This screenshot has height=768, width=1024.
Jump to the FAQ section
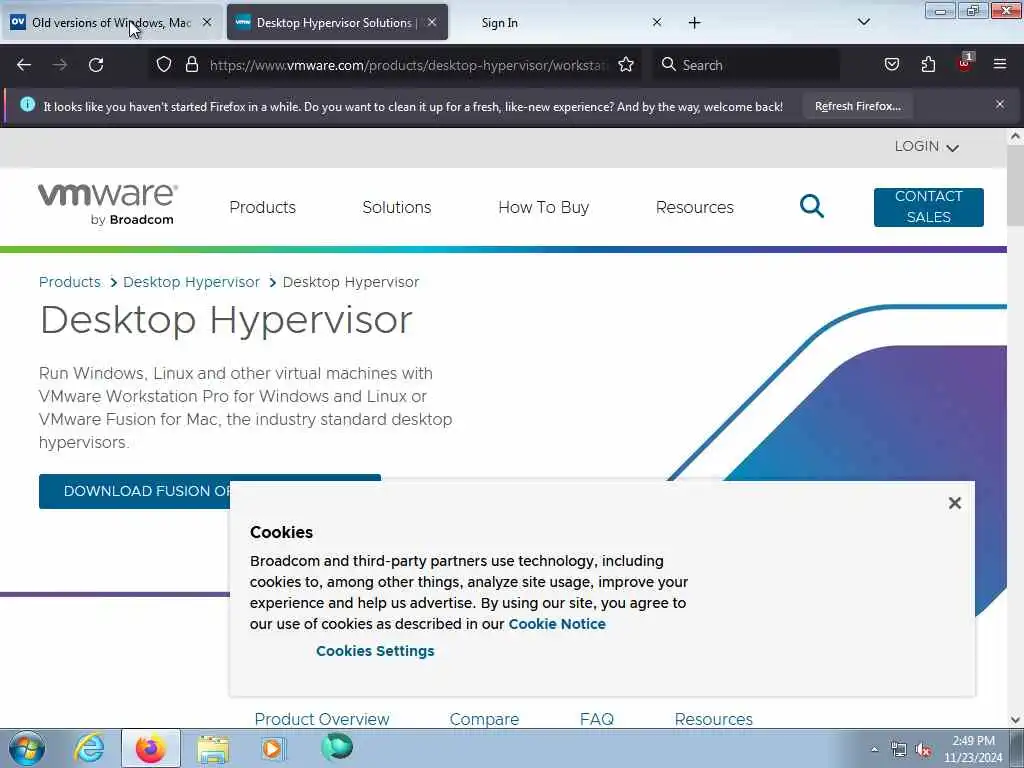click(x=597, y=719)
